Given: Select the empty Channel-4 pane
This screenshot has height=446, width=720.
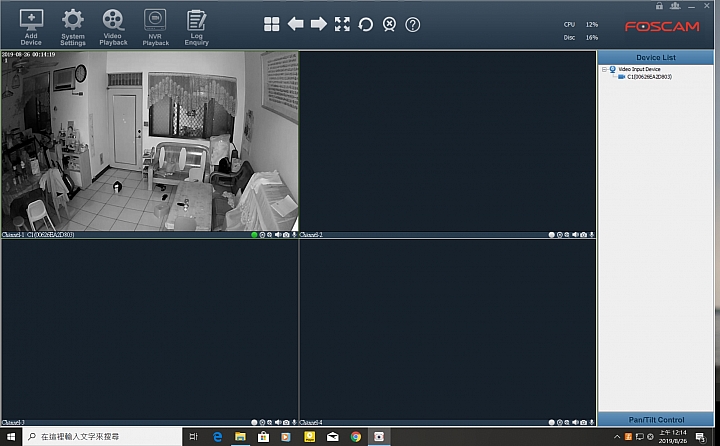Looking at the screenshot, I should click(x=447, y=329).
